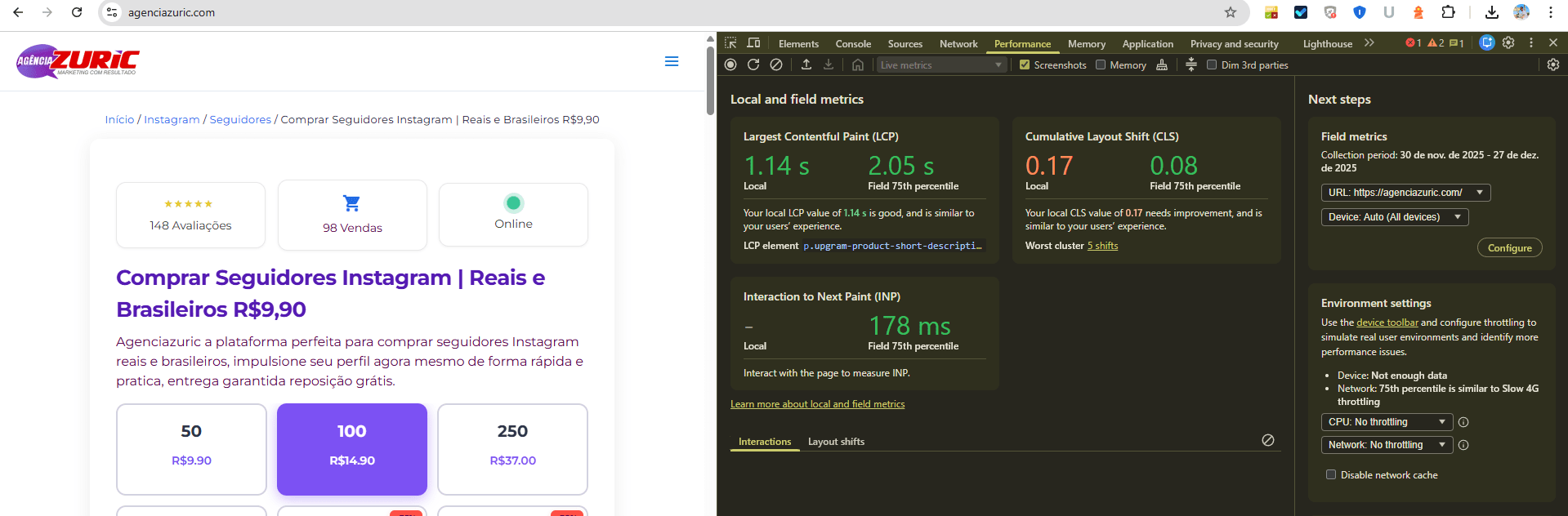Clear the performance panel with the clear icon
Viewport: 1568px width, 516px height.
click(x=776, y=64)
